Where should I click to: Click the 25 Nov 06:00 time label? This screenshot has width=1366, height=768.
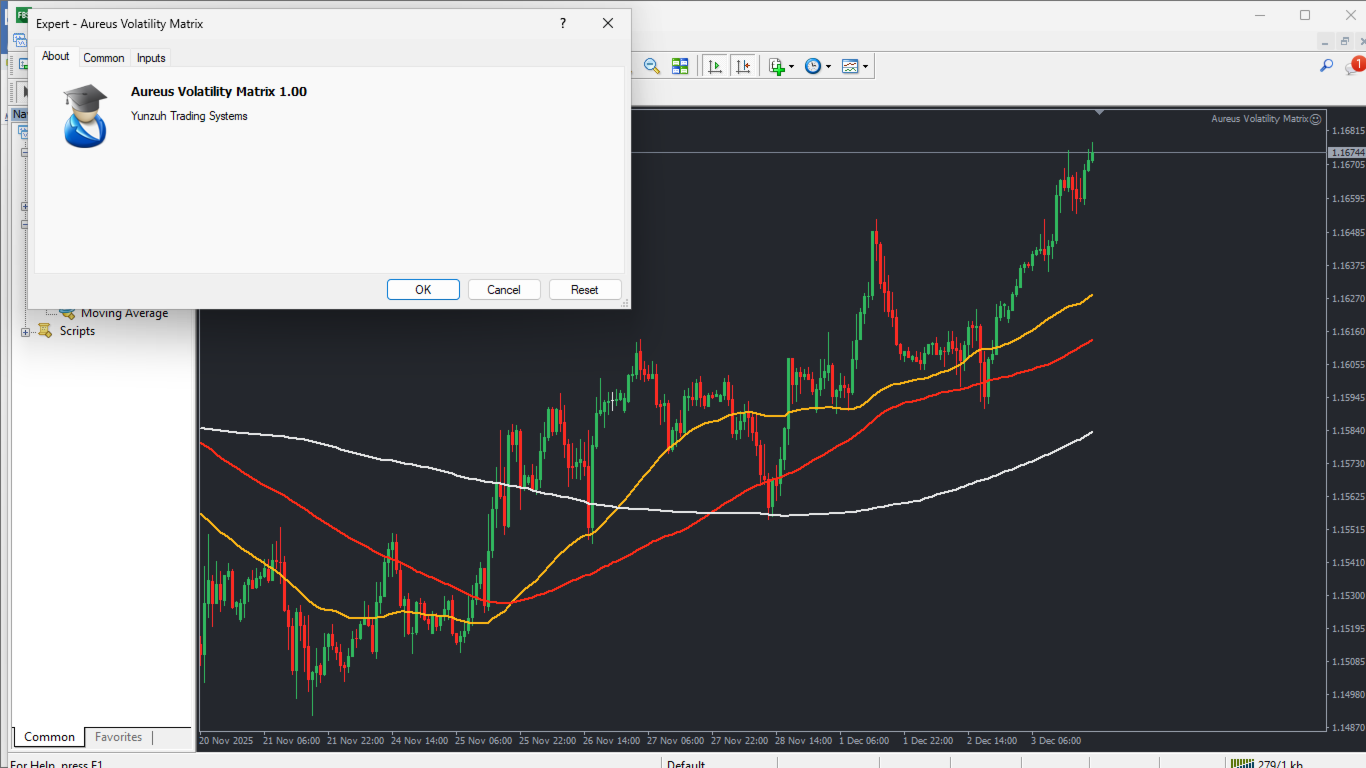coord(484,741)
